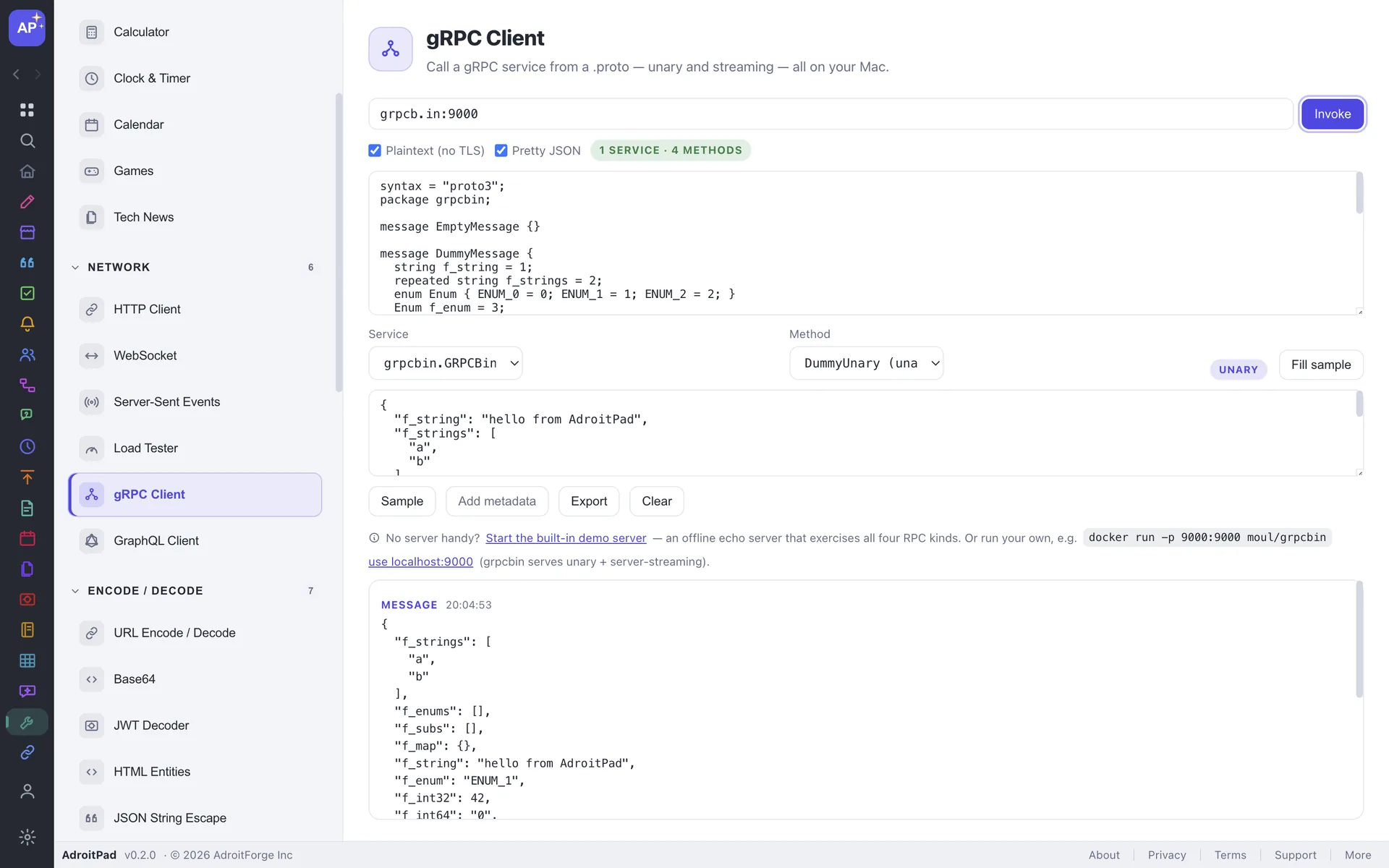The image size is (1389, 868).
Task: Click the use localhost:9000 link
Action: tap(420, 562)
